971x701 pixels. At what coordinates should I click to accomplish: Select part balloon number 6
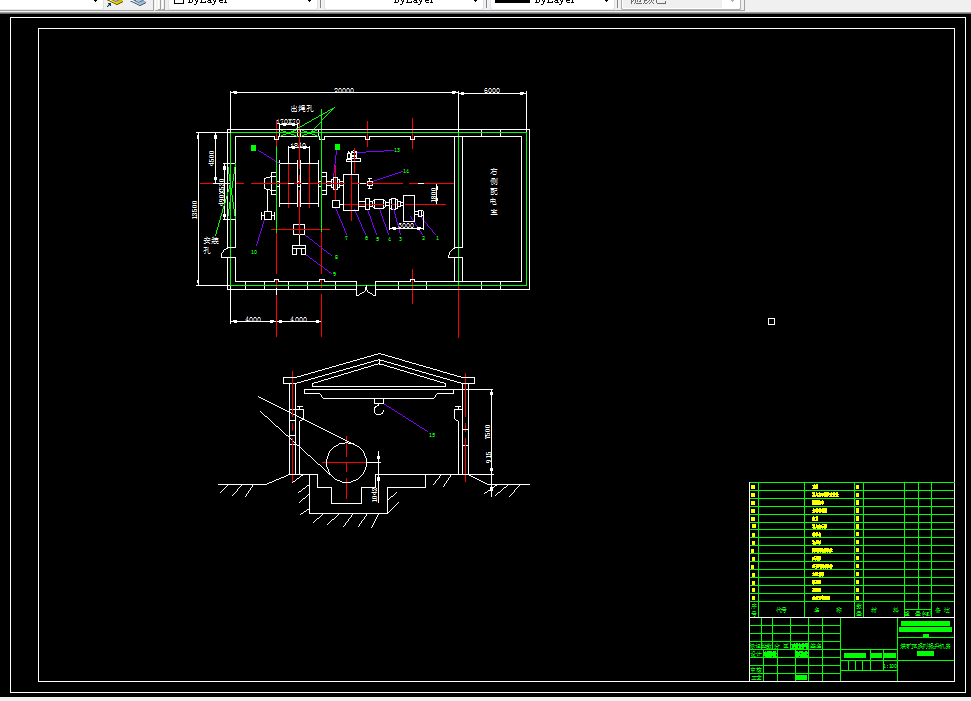(366, 238)
